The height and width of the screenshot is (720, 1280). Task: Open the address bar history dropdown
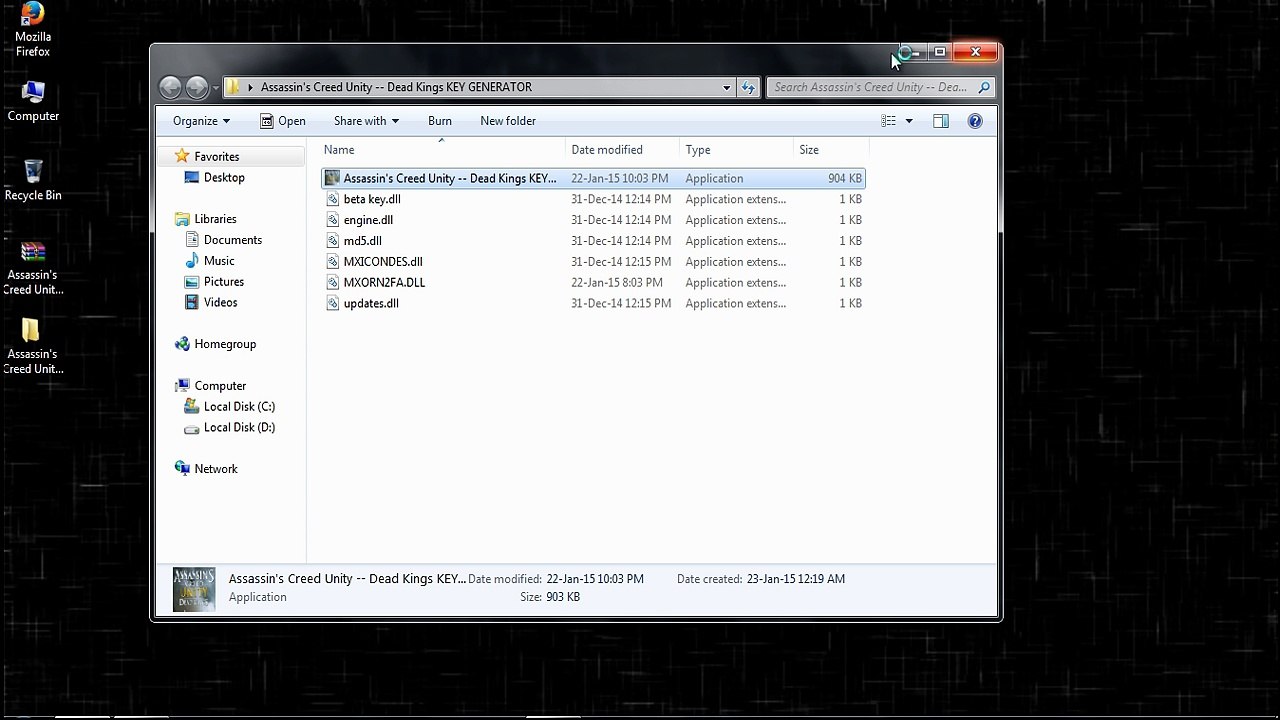tap(727, 87)
